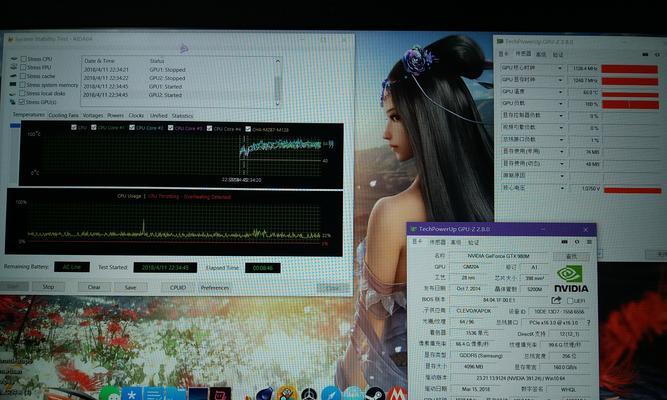Click the Clear button in AIDA64
The height and width of the screenshot is (400, 667).
pos(94,287)
